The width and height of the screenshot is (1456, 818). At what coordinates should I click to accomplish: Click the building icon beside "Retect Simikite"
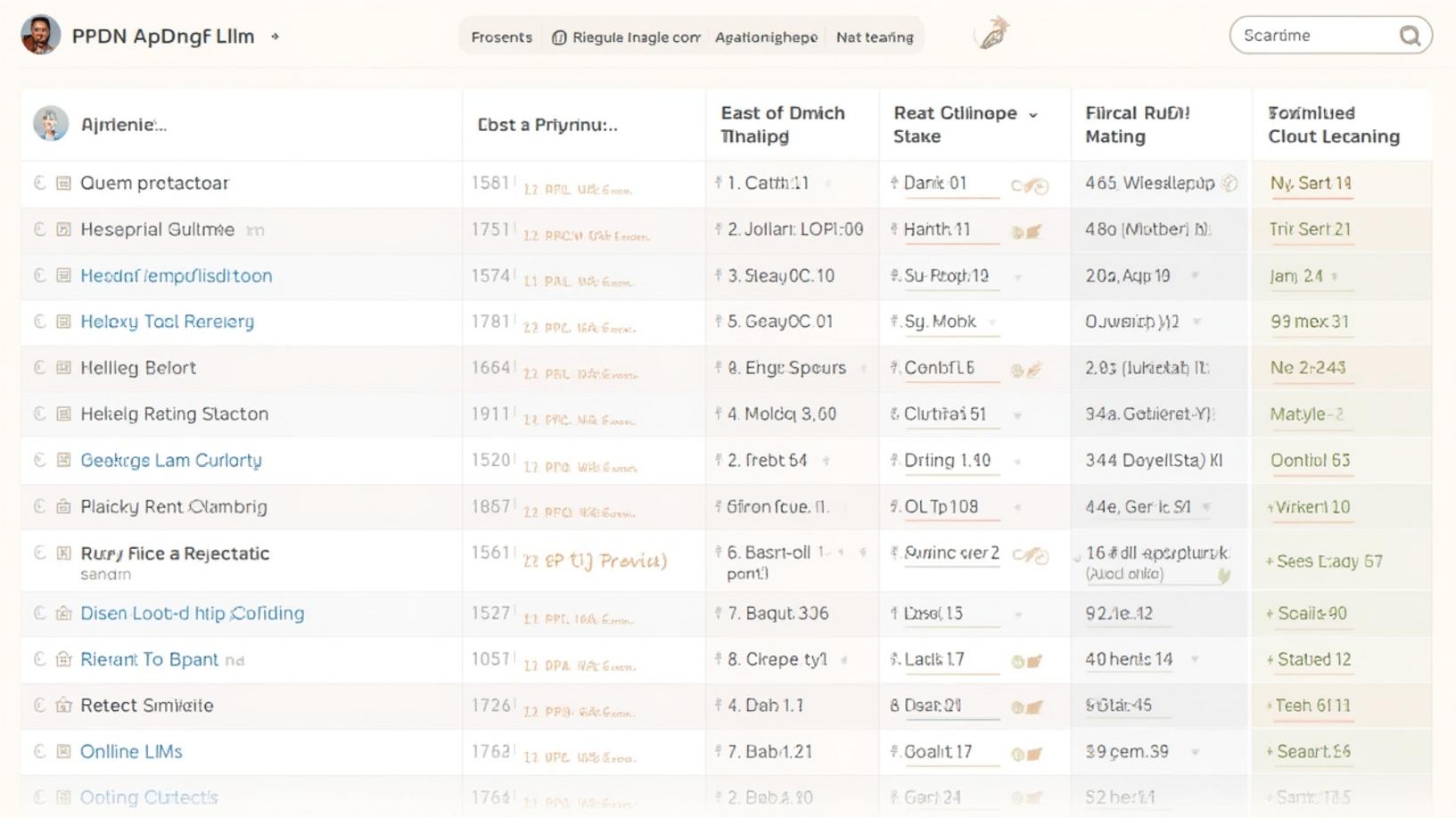click(x=63, y=706)
